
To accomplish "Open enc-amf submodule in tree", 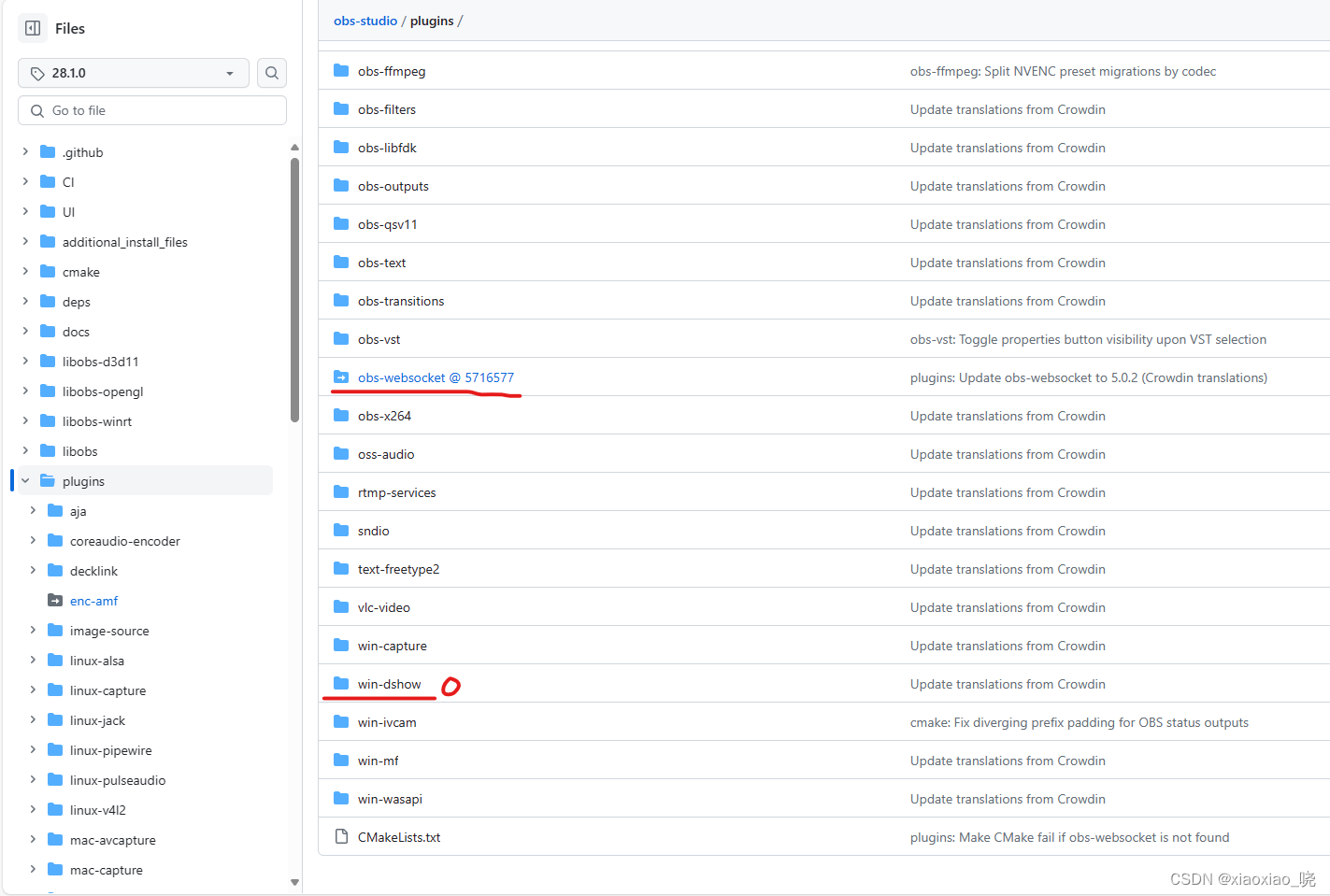I will point(93,601).
